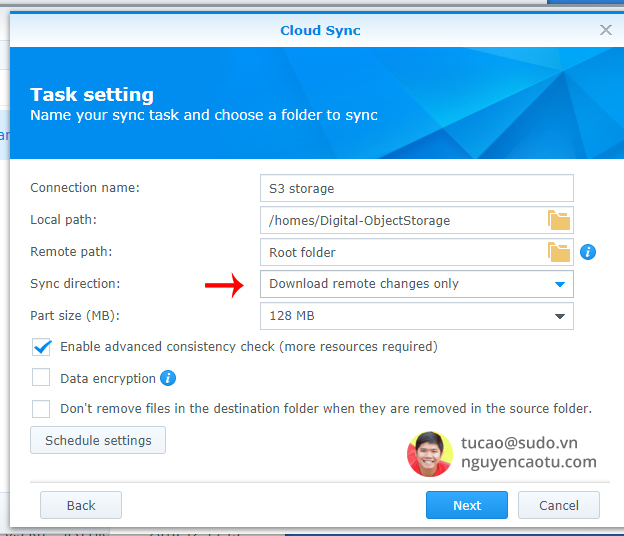Click the info icon beside Remote path

(588, 252)
